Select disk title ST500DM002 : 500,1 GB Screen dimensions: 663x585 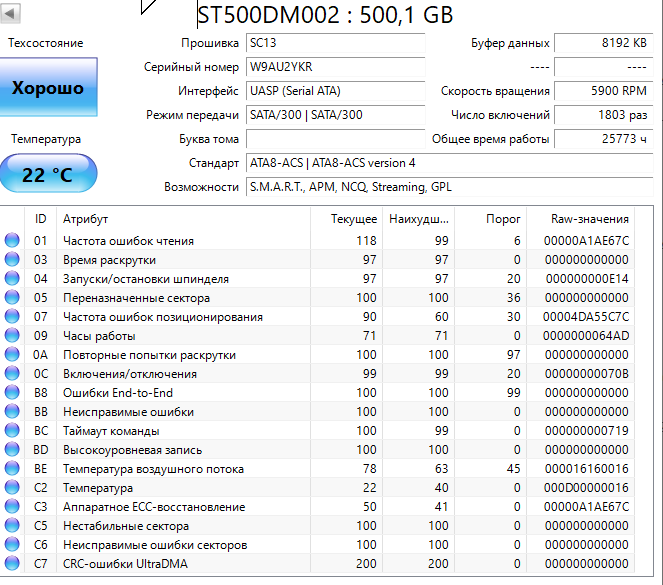(325, 14)
